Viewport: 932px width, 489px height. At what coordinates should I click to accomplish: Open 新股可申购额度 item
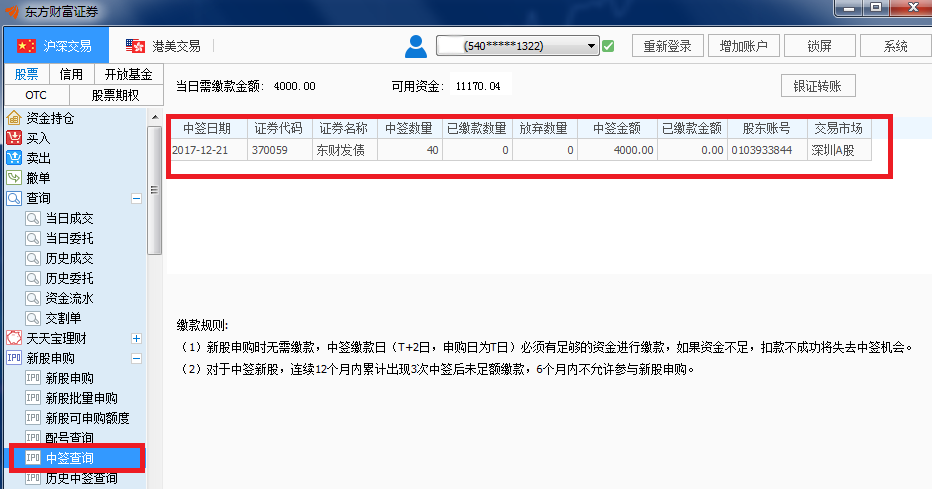[87, 418]
